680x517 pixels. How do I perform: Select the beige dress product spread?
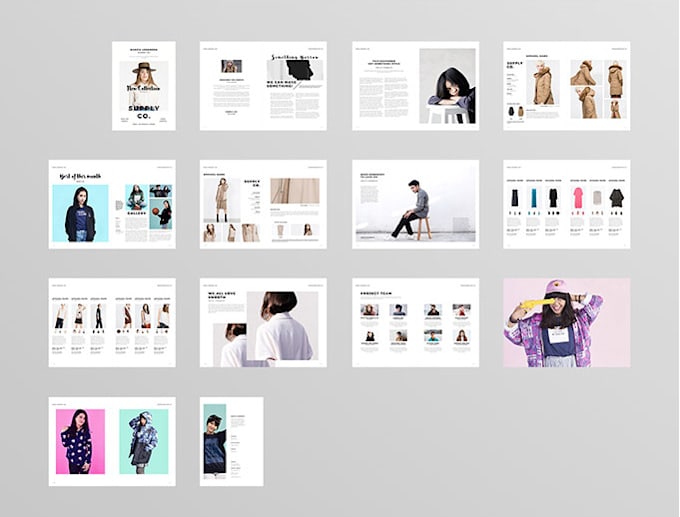pos(263,204)
